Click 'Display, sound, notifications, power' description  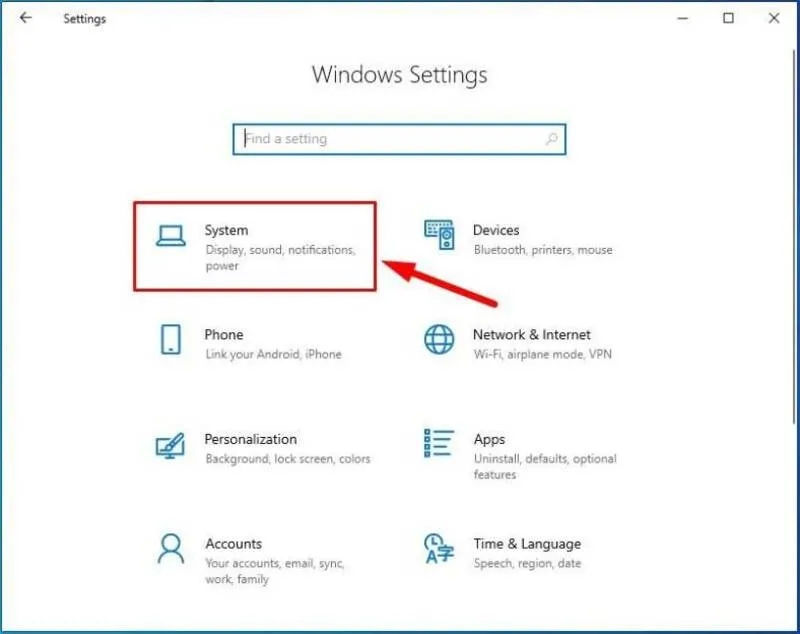point(280,258)
